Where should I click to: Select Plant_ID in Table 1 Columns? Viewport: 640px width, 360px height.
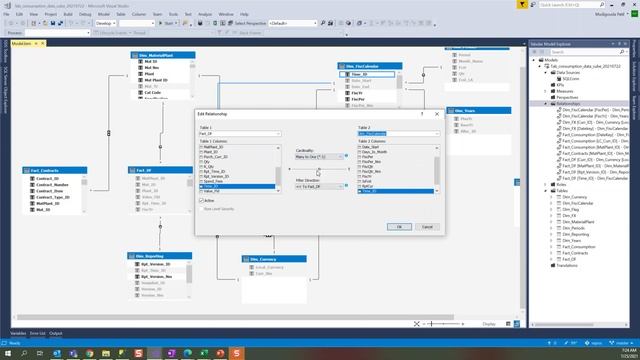tap(211, 152)
